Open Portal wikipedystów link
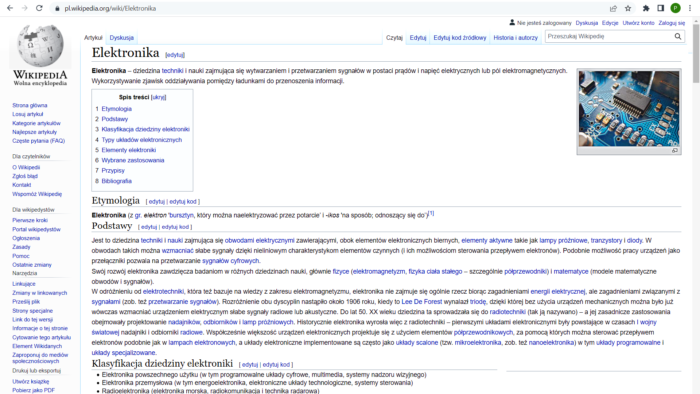The width and height of the screenshot is (700, 394). (36, 229)
